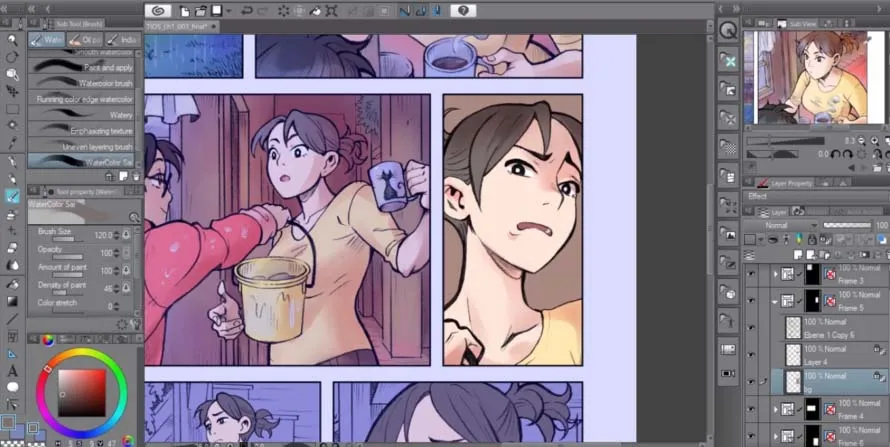
Task: Toggle visibility of Frame 4 folder
Action: pyautogui.click(x=751, y=409)
